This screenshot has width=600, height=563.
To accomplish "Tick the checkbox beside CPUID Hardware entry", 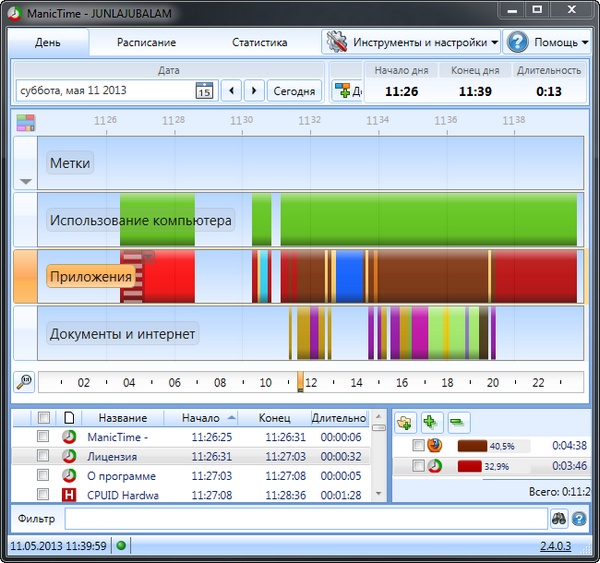I will pos(42,494).
